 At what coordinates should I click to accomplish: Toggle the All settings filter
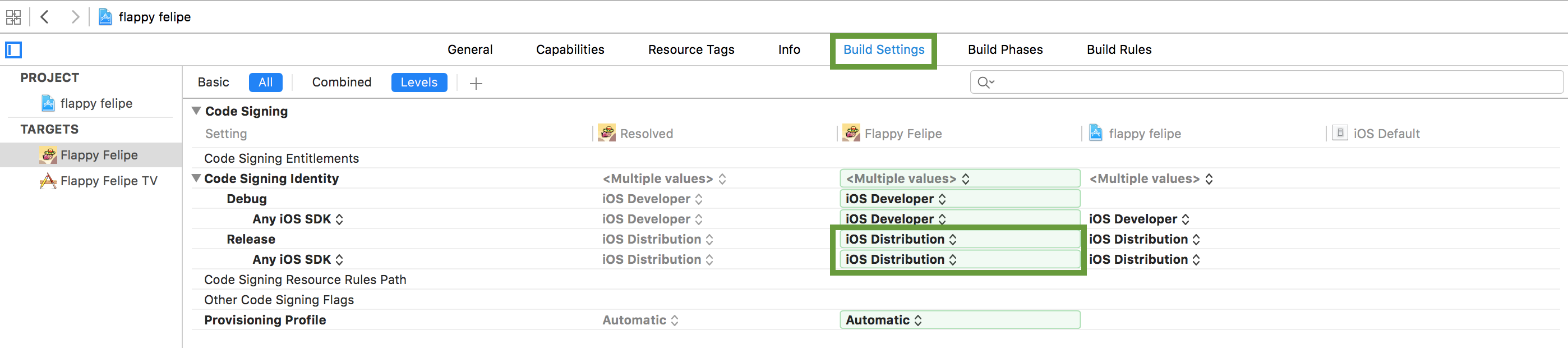click(265, 83)
